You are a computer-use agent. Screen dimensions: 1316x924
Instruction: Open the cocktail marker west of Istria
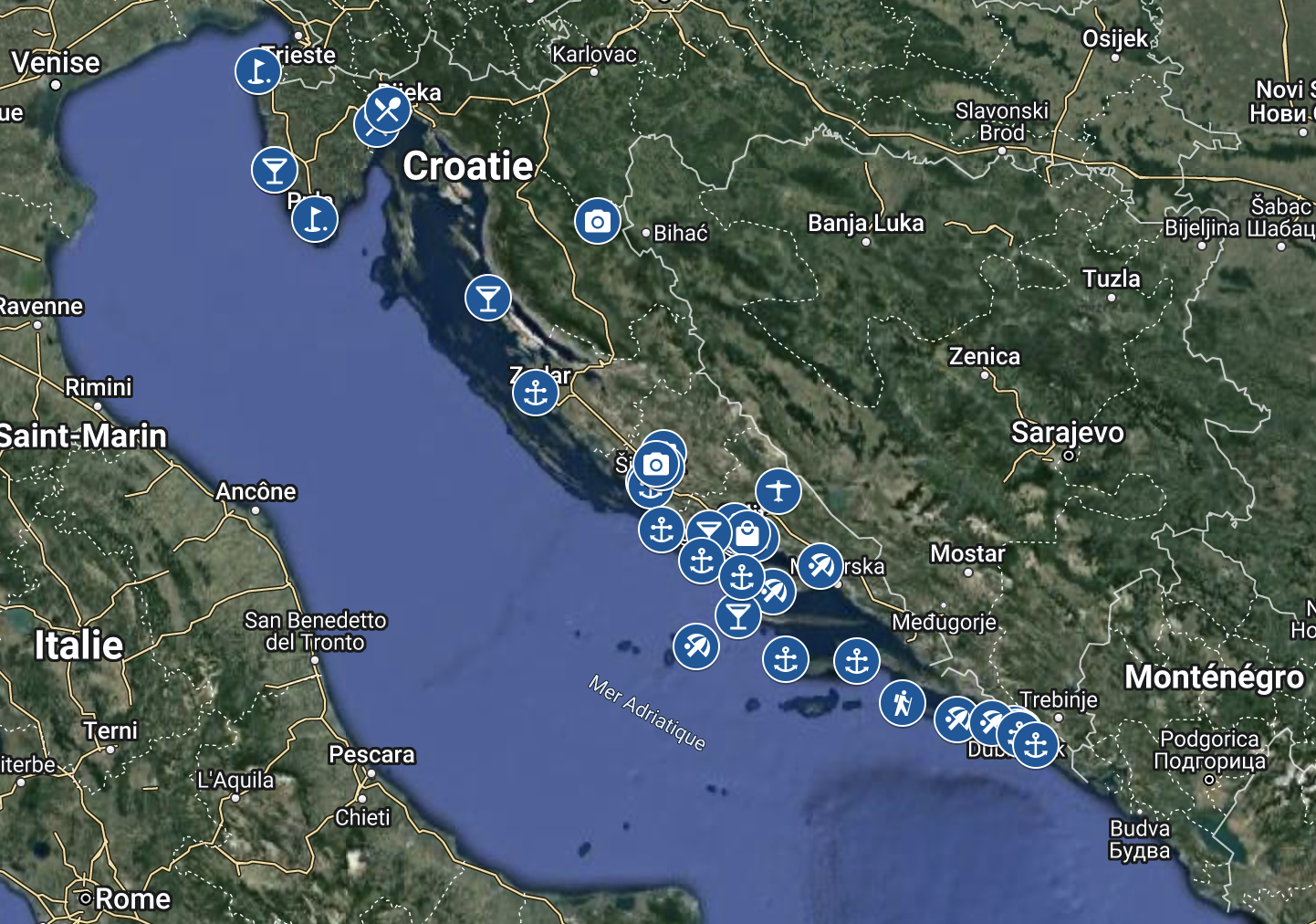(x=275, y=169)
